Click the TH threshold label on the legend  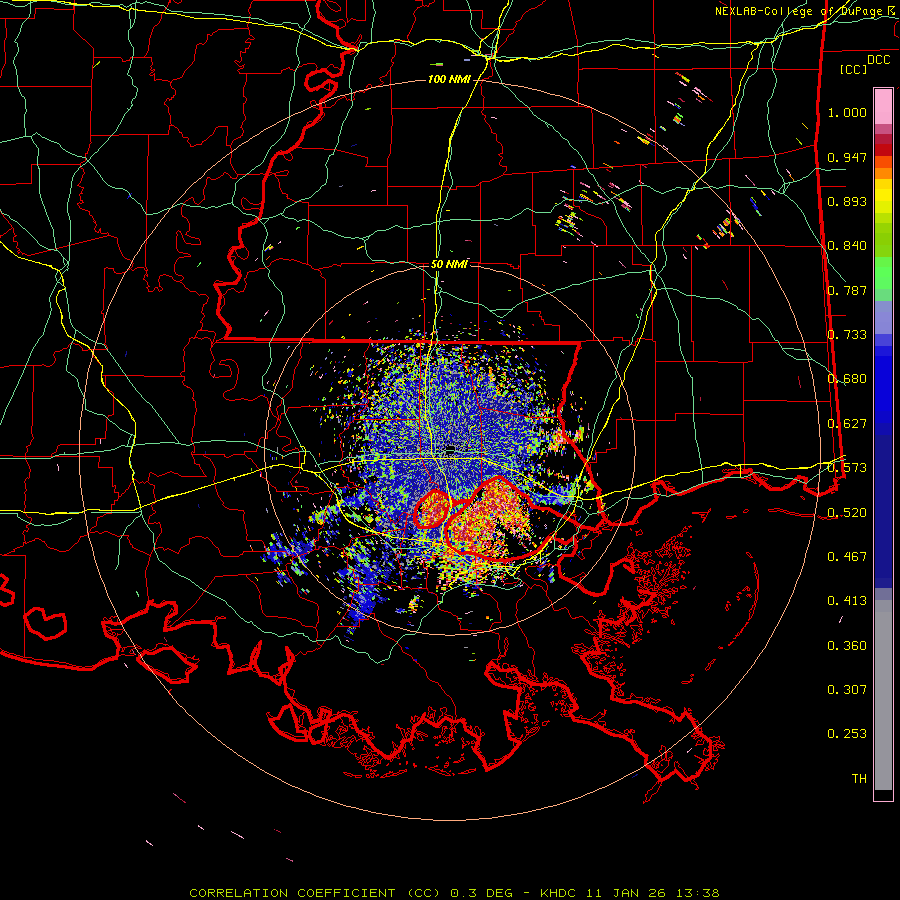pyautogui.click(x=859, y=779)
